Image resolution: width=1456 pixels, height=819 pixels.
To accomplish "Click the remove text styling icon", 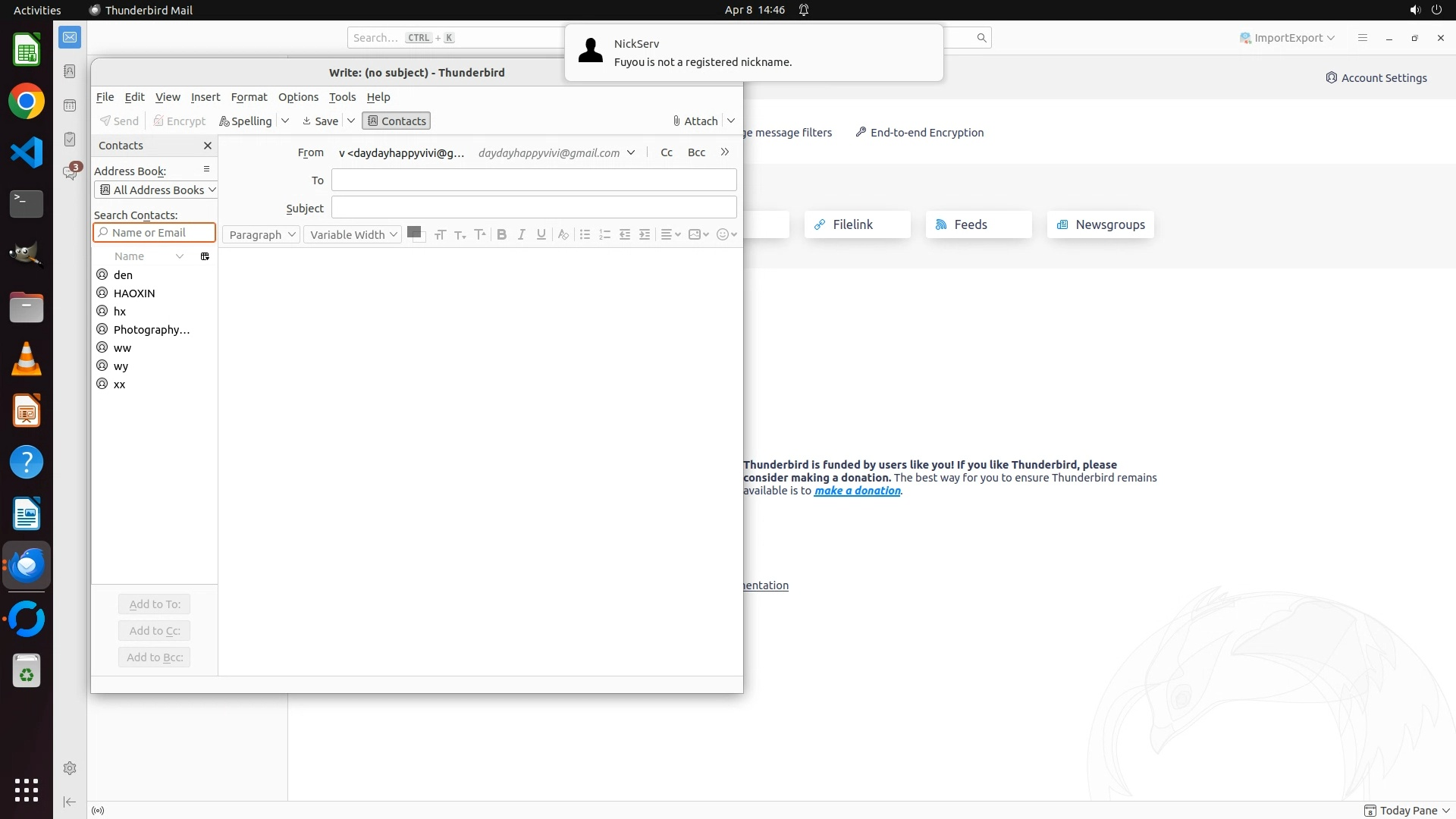I will pos(563,234).
